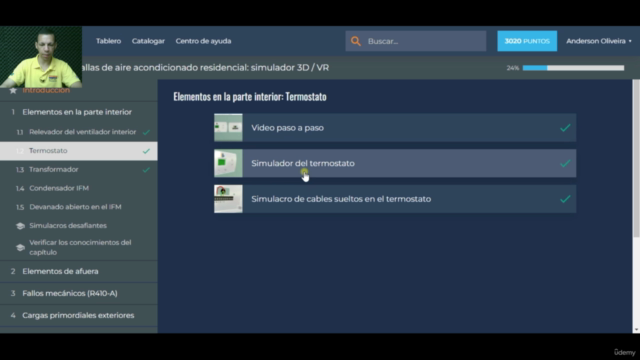Image resolution: width=640 pixels, height=360 pixels.
Task: Click the checkmark next to Relevador del ventilador interior
Action: (x=146, y=132)
